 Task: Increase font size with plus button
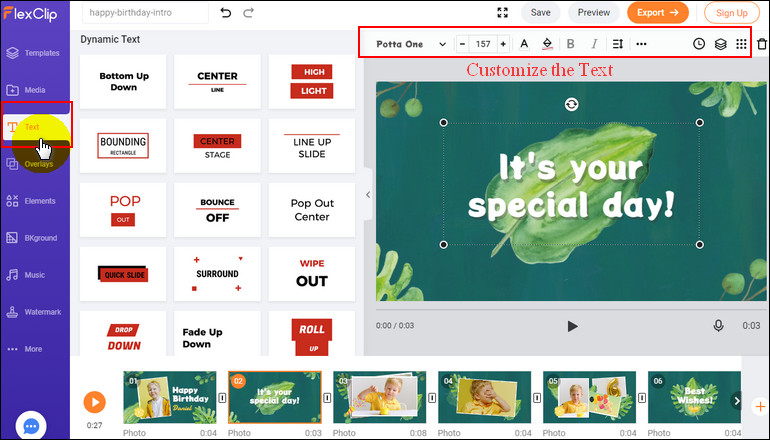tap(503, 44)
